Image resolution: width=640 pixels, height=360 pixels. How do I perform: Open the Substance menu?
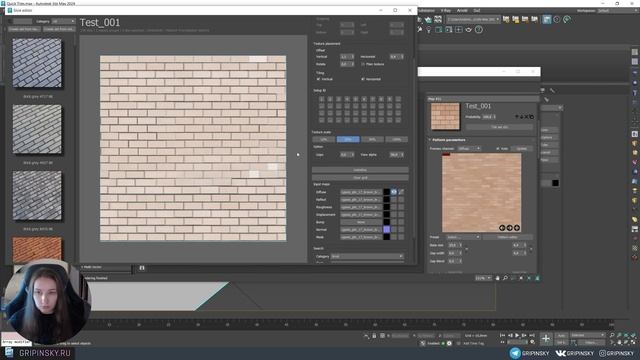pos(426,11)
